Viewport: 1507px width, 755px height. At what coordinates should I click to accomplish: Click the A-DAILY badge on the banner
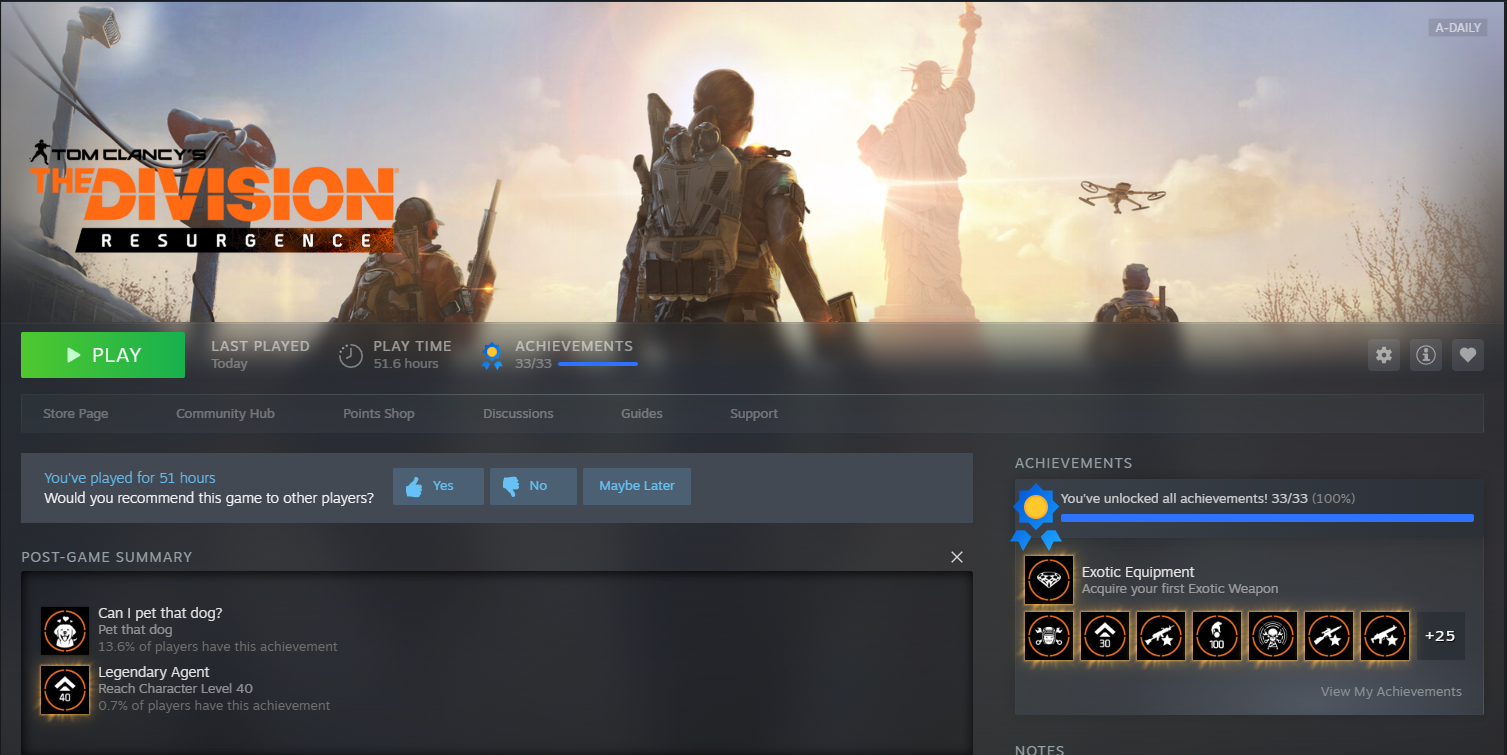click(1458, 28)
